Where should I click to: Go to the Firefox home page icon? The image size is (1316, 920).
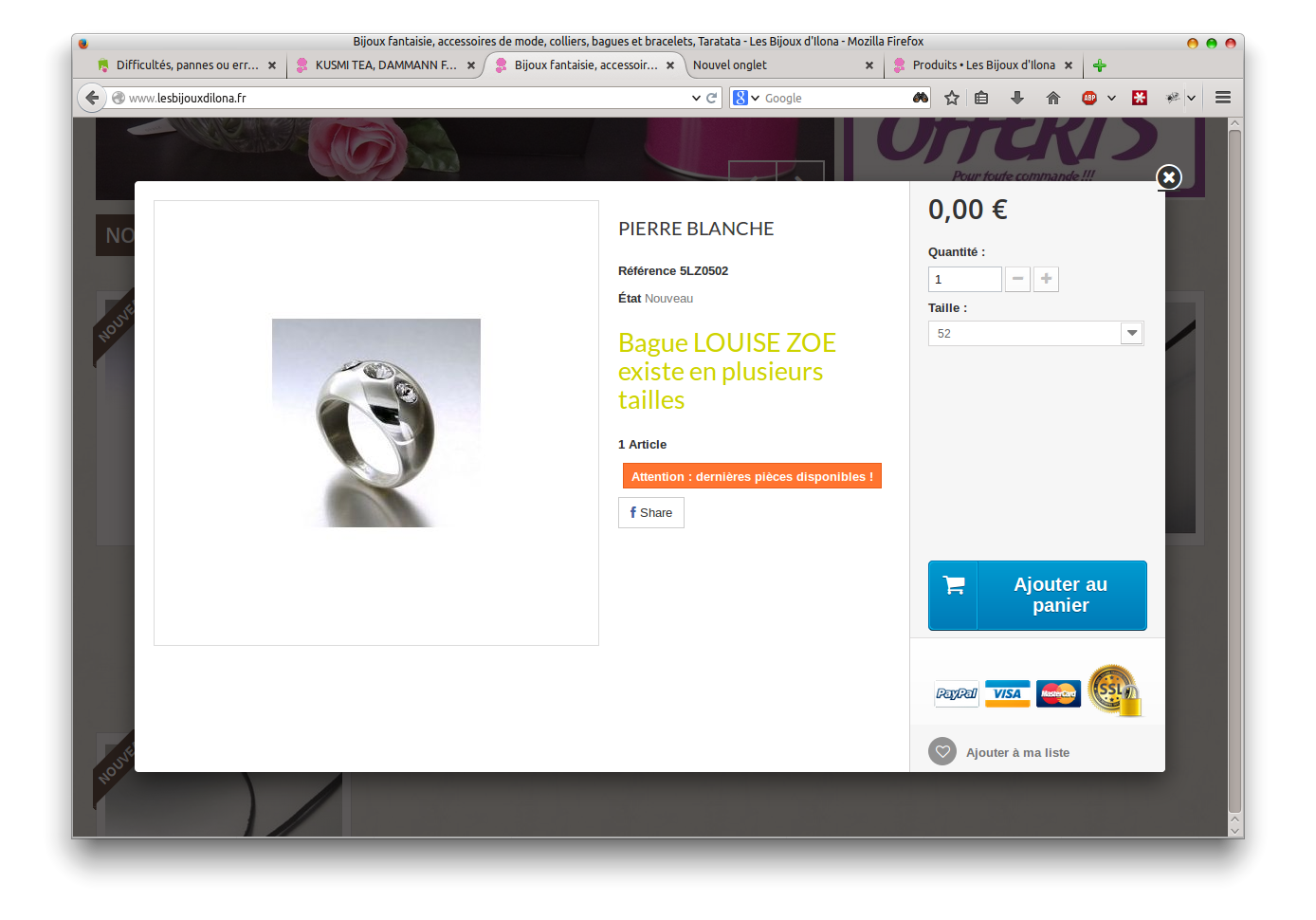(x=1053, y=98)
